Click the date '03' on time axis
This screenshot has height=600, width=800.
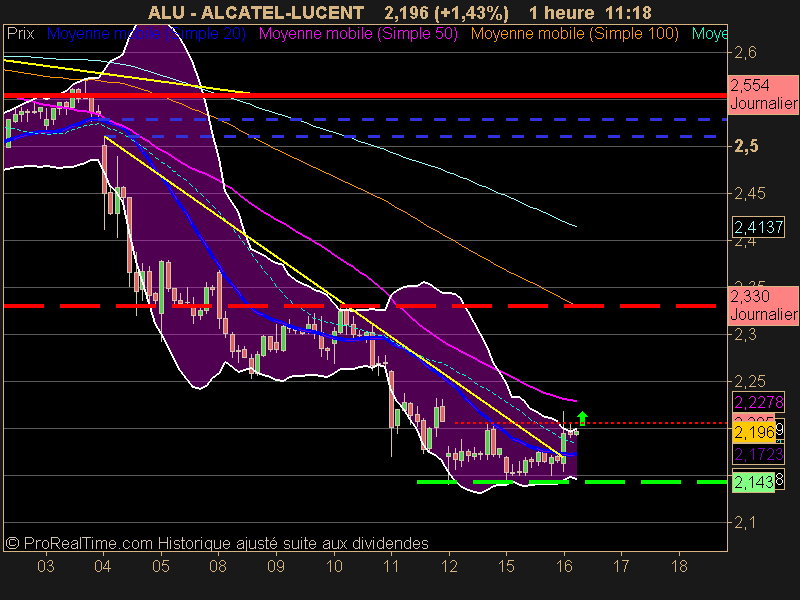[46, 566]
